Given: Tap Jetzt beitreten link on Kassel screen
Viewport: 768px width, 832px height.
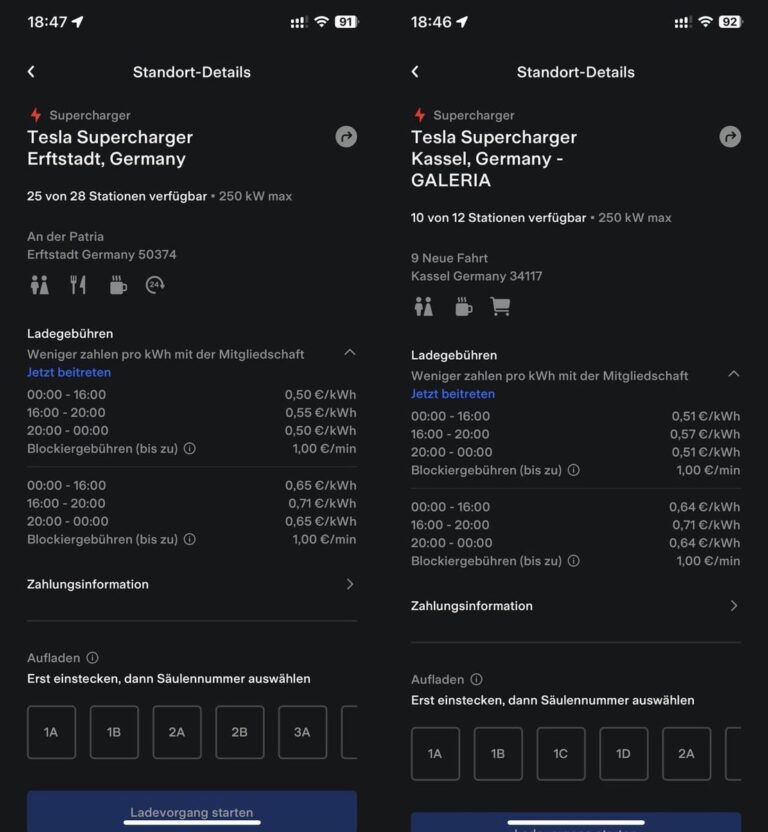Looking at the screenshot, I should [x=453, y=394].
